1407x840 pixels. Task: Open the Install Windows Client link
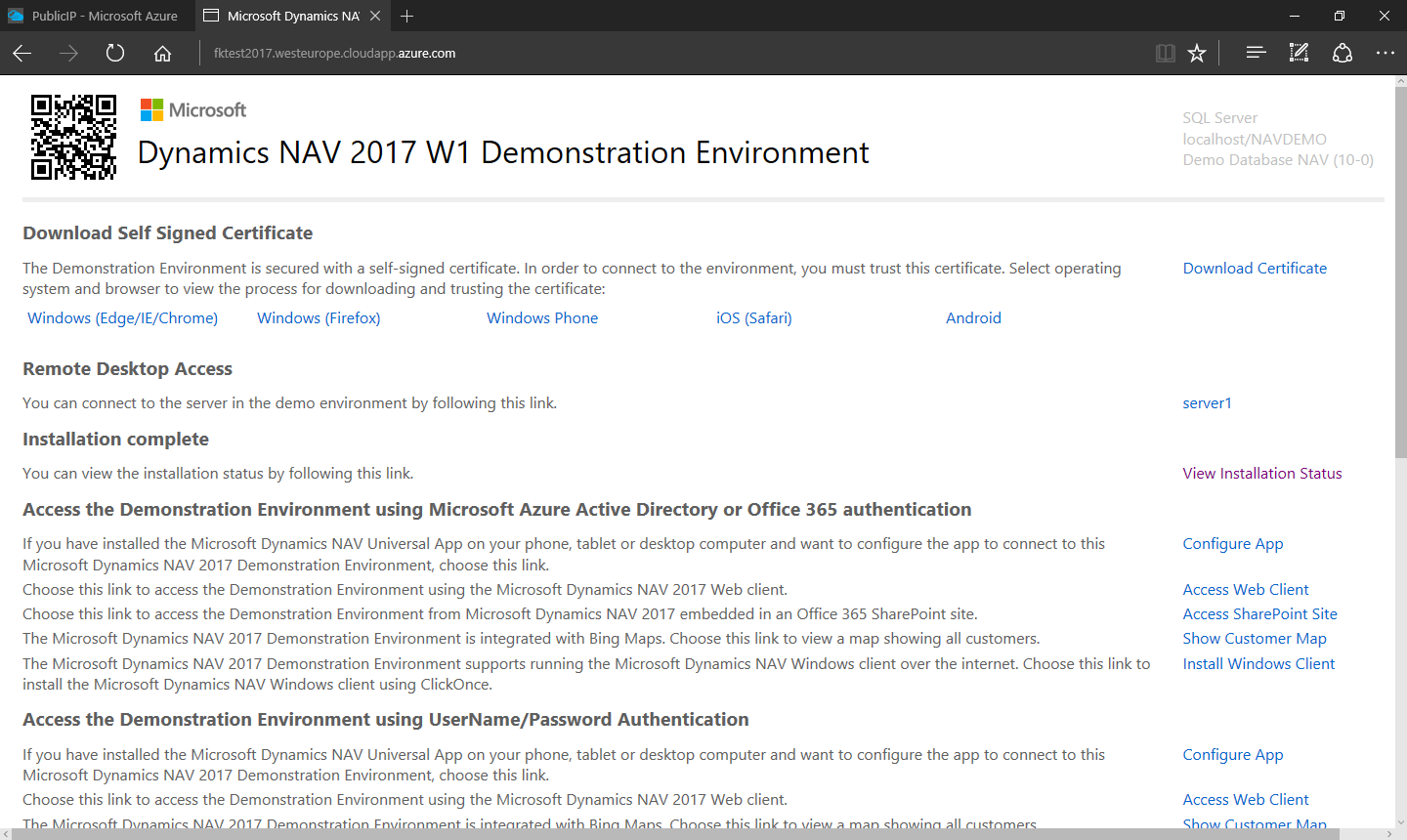[1258, 664]
